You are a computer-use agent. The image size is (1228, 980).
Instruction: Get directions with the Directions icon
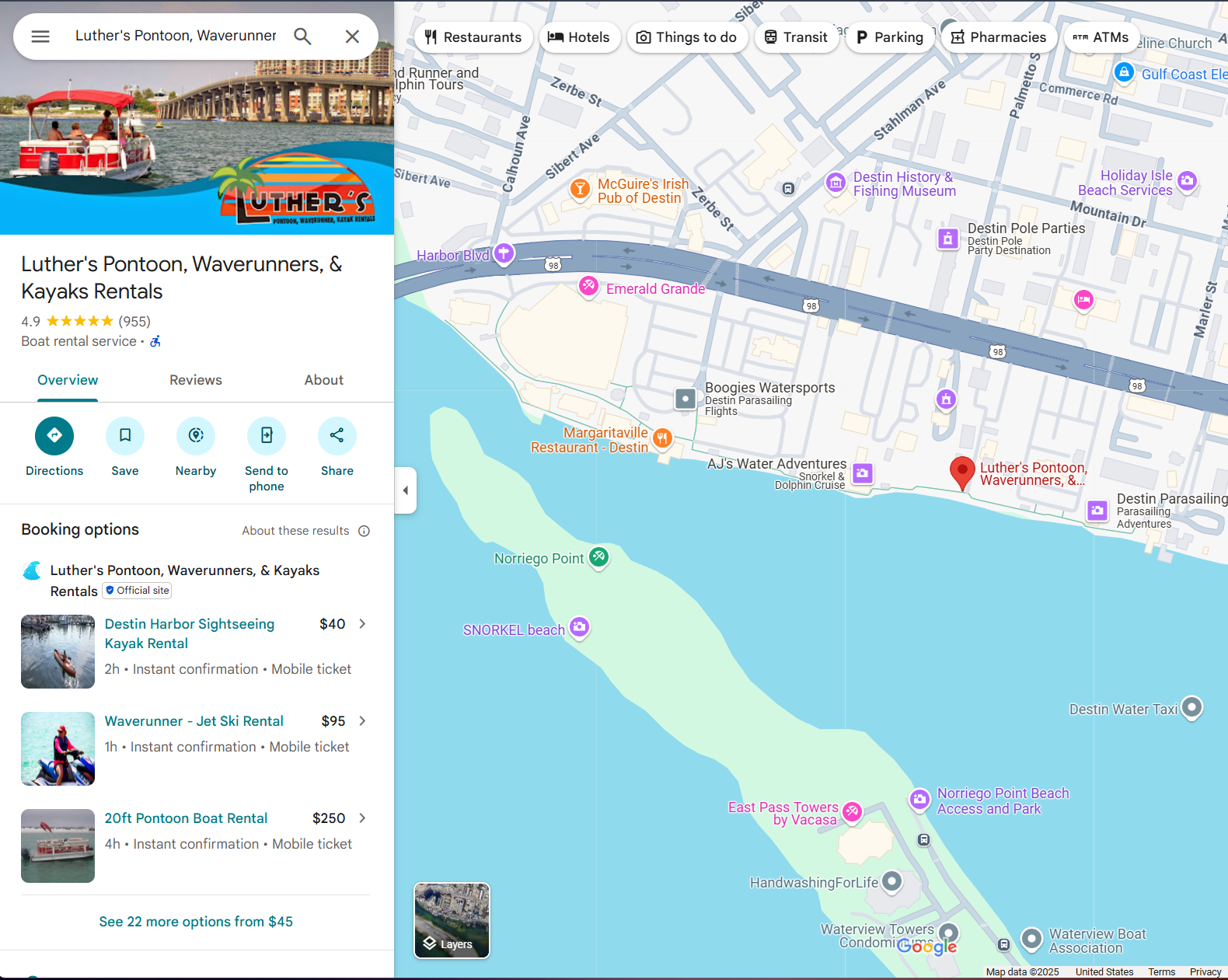point(54,436)
